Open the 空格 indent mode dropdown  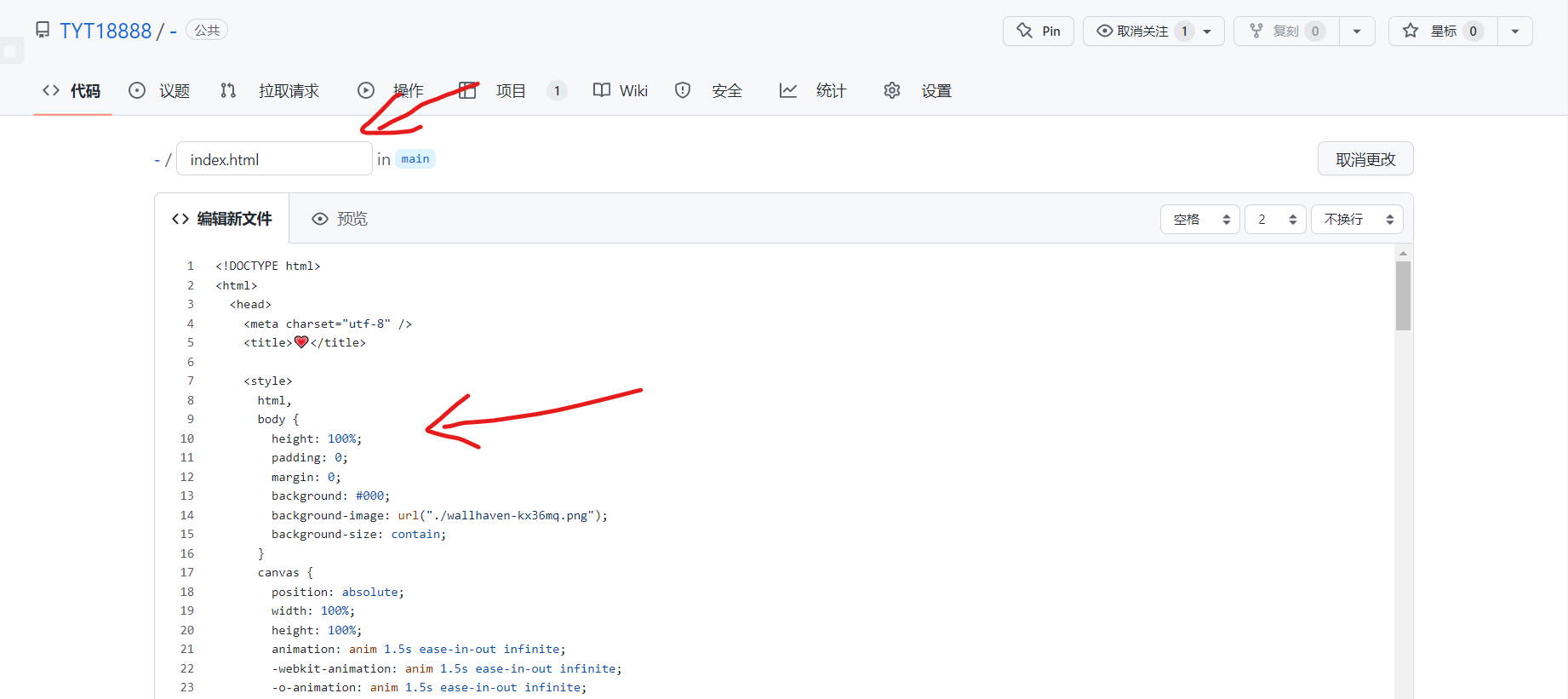pos(1199,220)
